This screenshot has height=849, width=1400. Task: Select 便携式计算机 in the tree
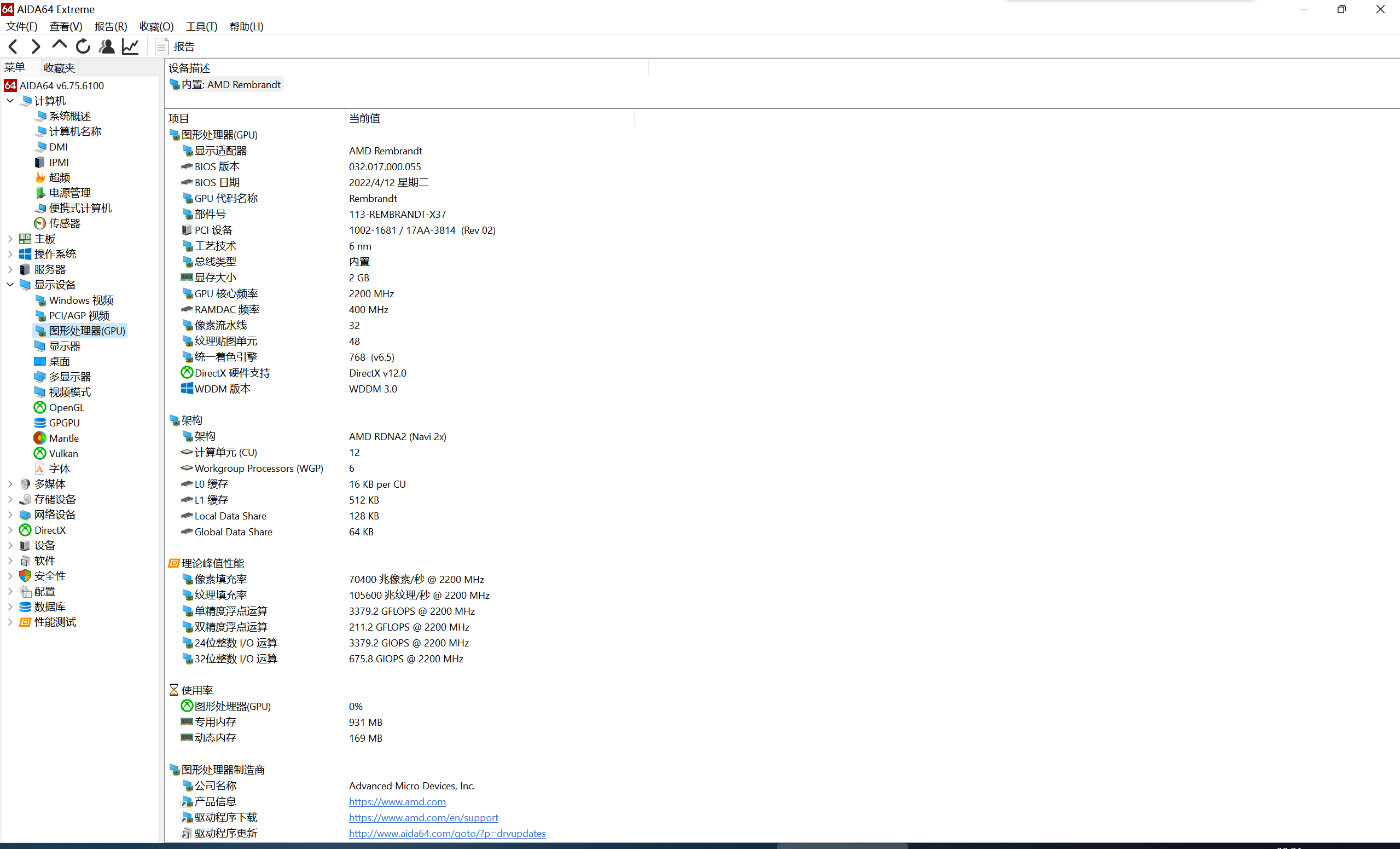click(80, 208)
